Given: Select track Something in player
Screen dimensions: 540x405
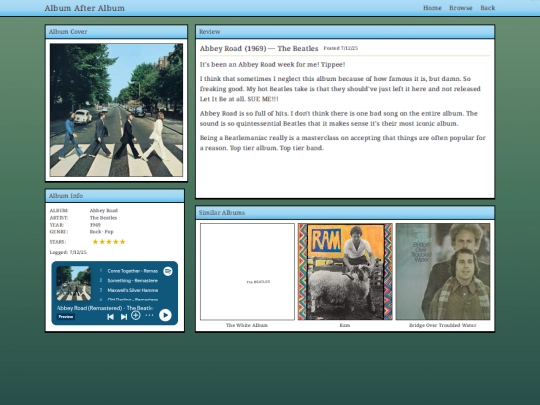Looking at the screenshot, I should [x=133, y=281].
